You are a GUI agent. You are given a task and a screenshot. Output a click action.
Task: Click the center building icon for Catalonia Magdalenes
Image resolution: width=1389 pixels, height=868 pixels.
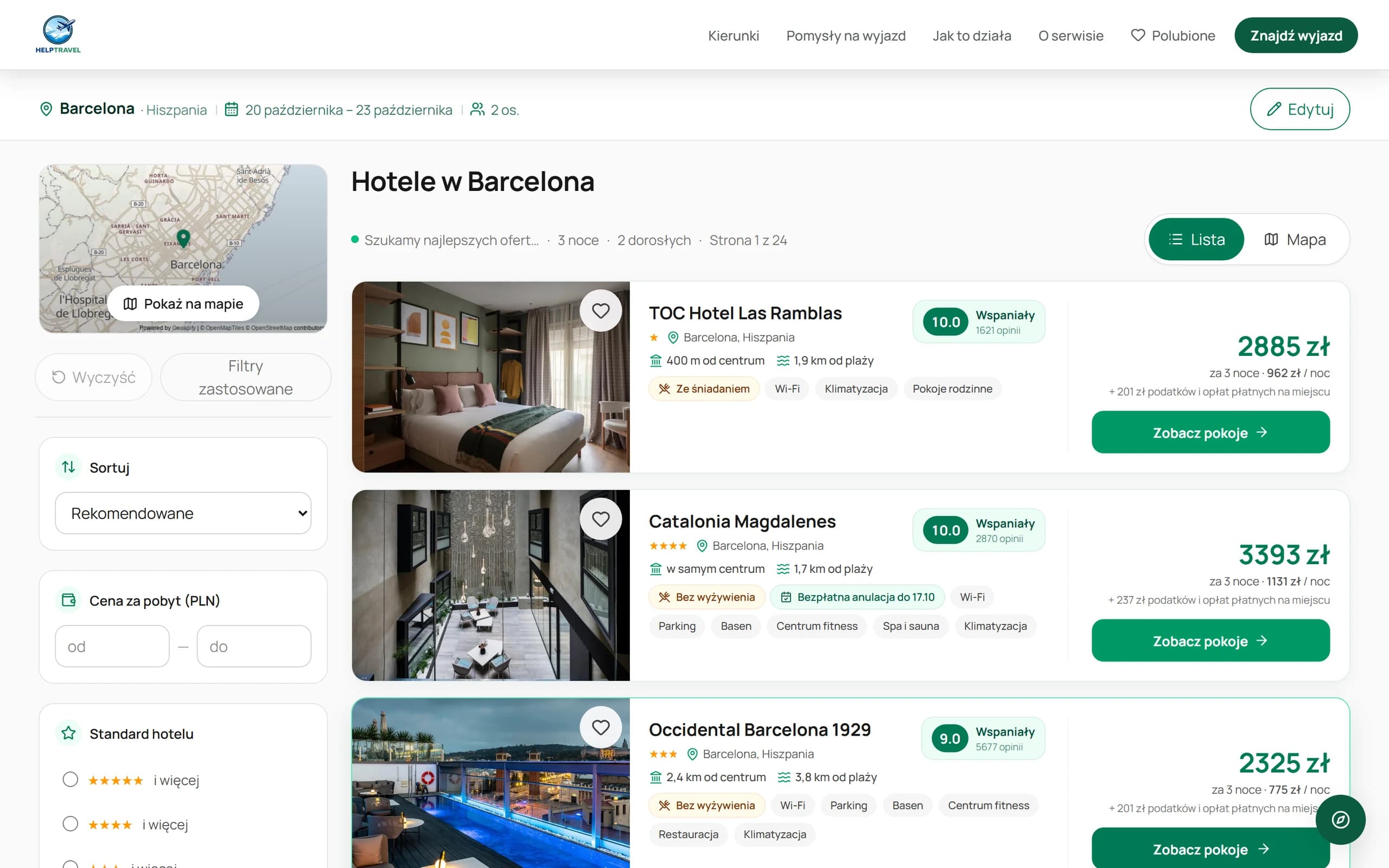[655, 569]
